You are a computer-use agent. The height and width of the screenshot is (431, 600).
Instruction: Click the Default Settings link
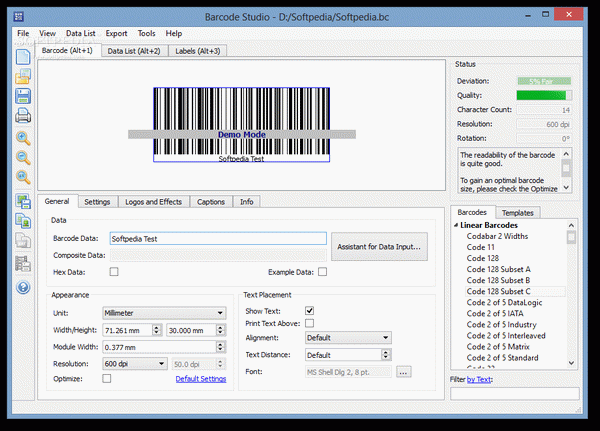tap(201, 379)
